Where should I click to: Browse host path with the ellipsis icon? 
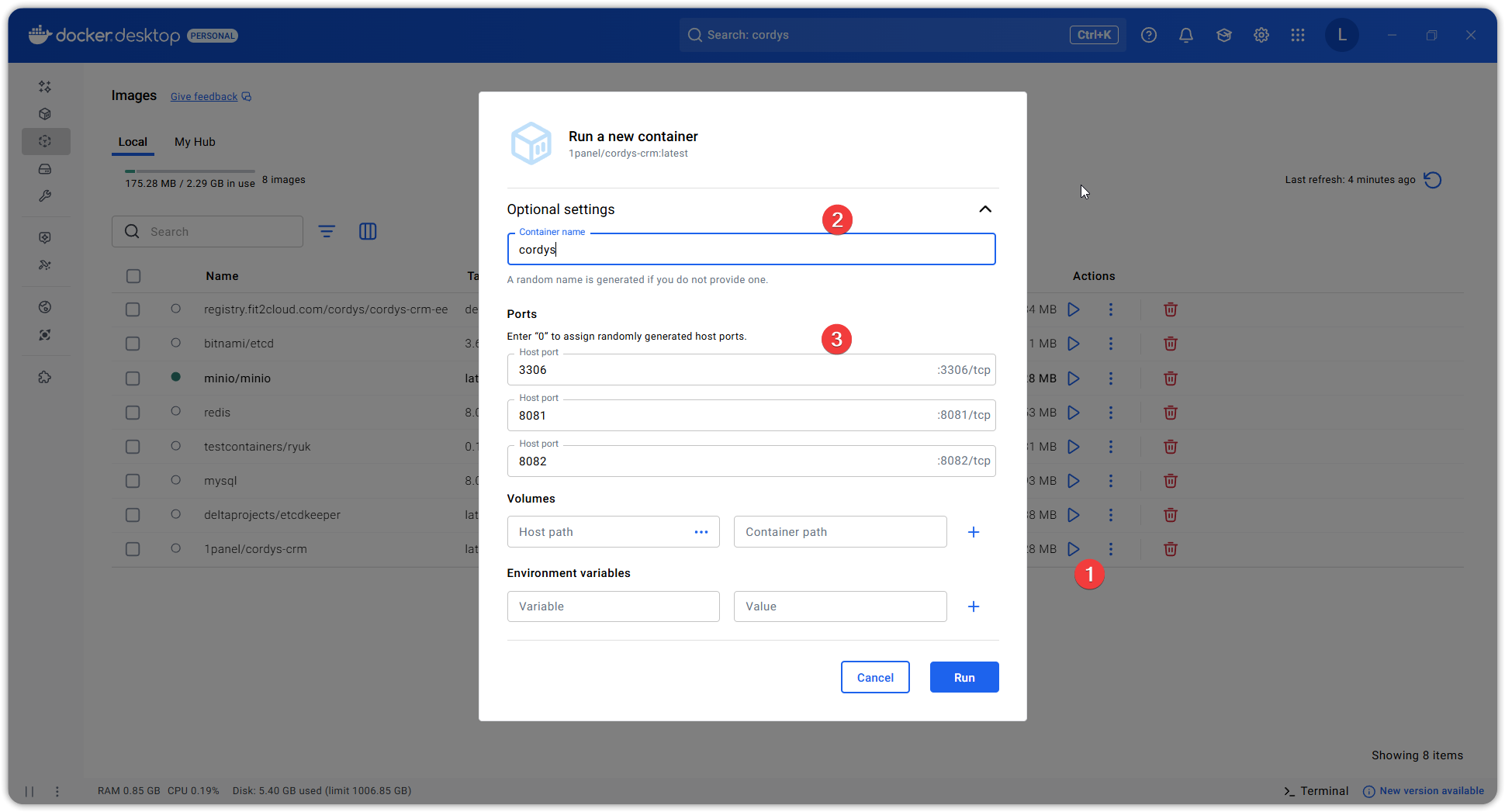[701, 532]
